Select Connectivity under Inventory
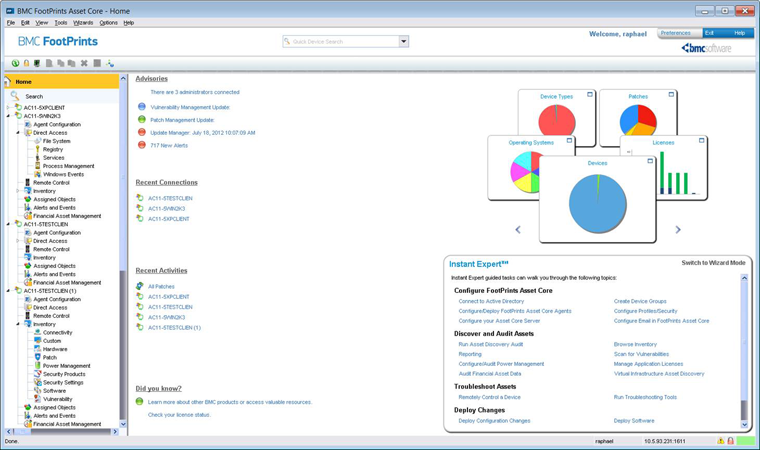Image resolution: width=760 pixels, height=450 pixels. click(57, 333)
